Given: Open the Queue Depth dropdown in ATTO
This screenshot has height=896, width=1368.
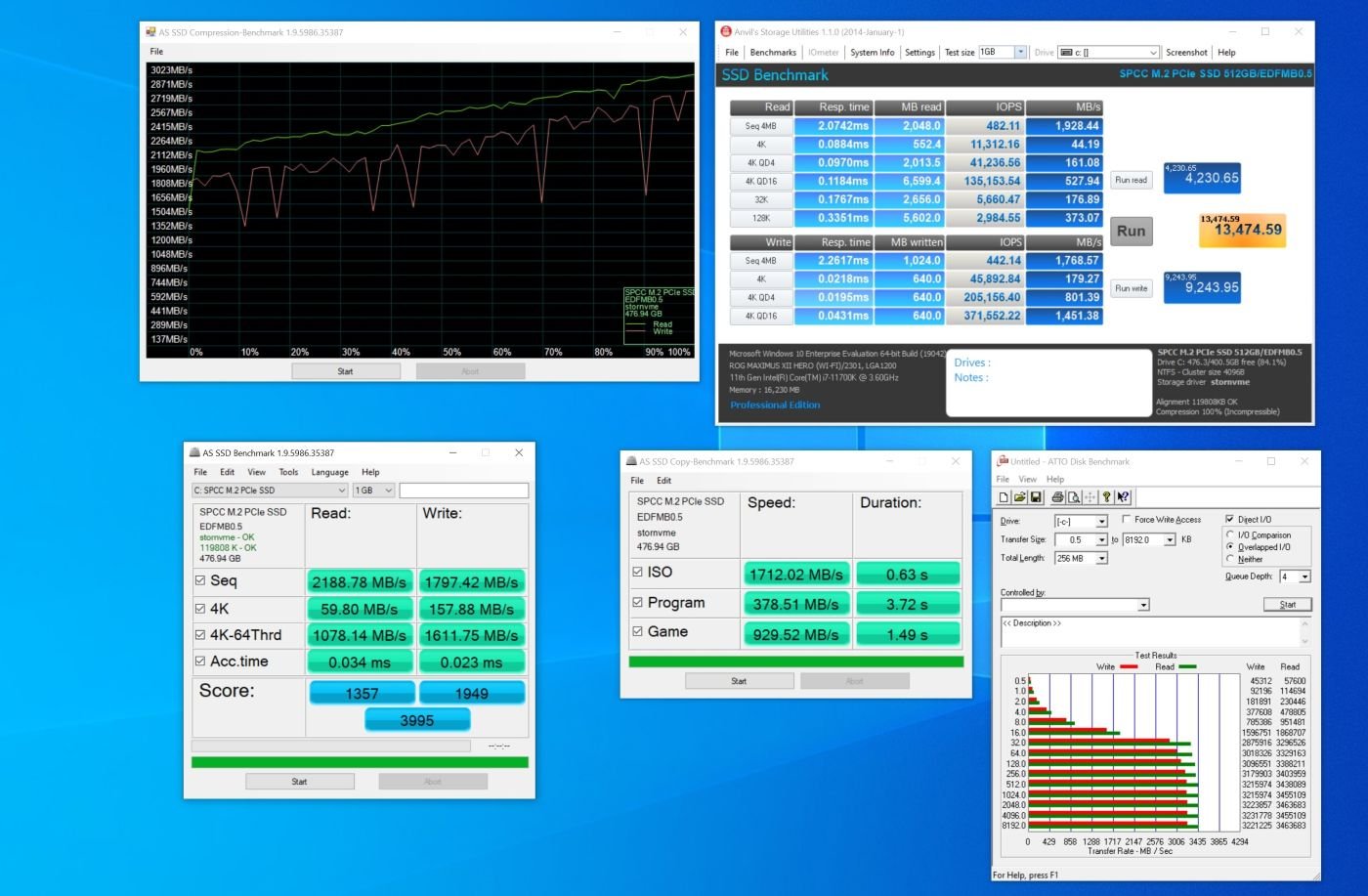Looking at the screenshot, I should (1304, 576).
